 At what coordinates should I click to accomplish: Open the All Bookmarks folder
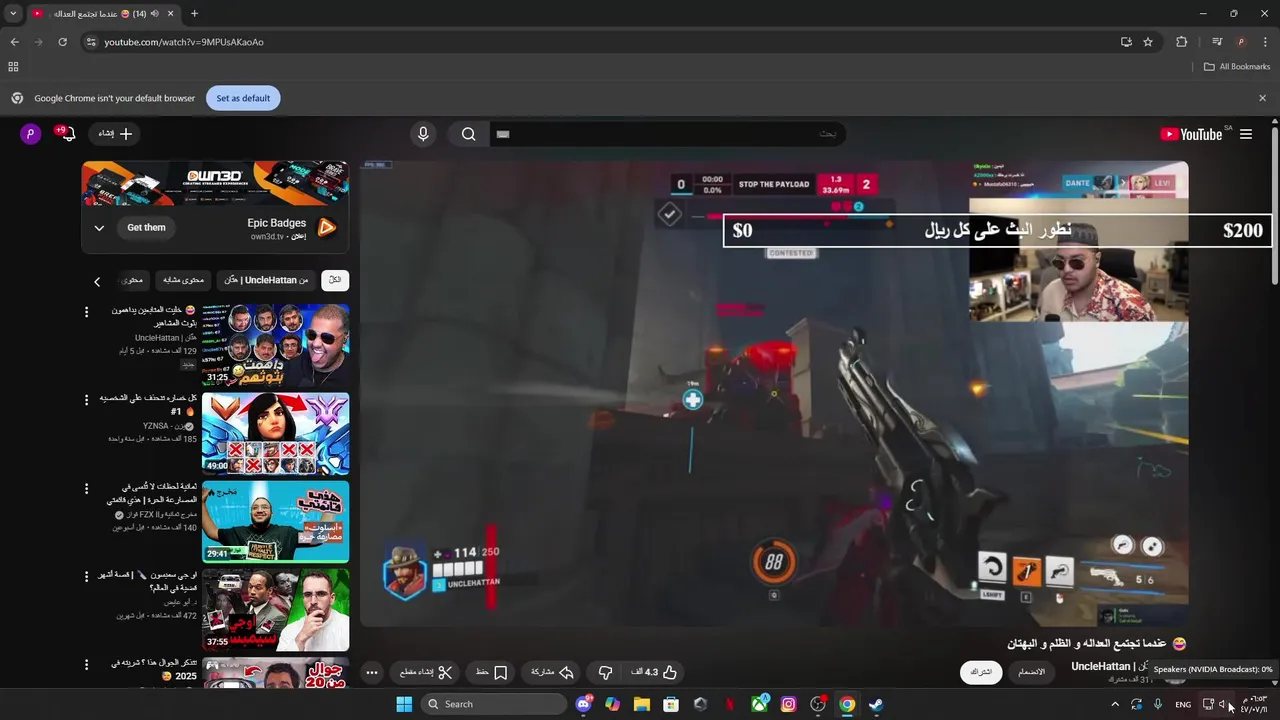[1237, 67]
